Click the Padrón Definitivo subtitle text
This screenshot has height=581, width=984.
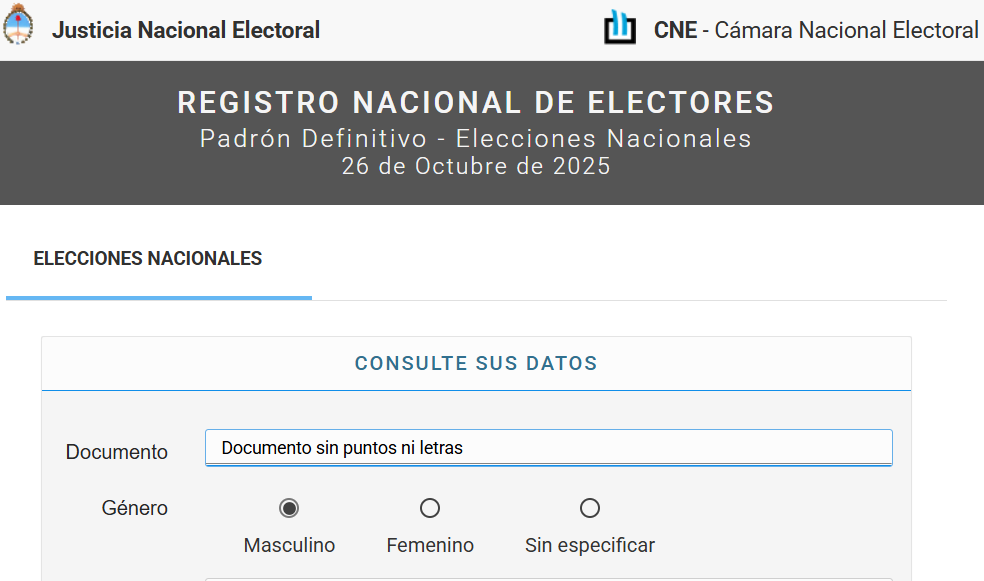pos(475,139)
